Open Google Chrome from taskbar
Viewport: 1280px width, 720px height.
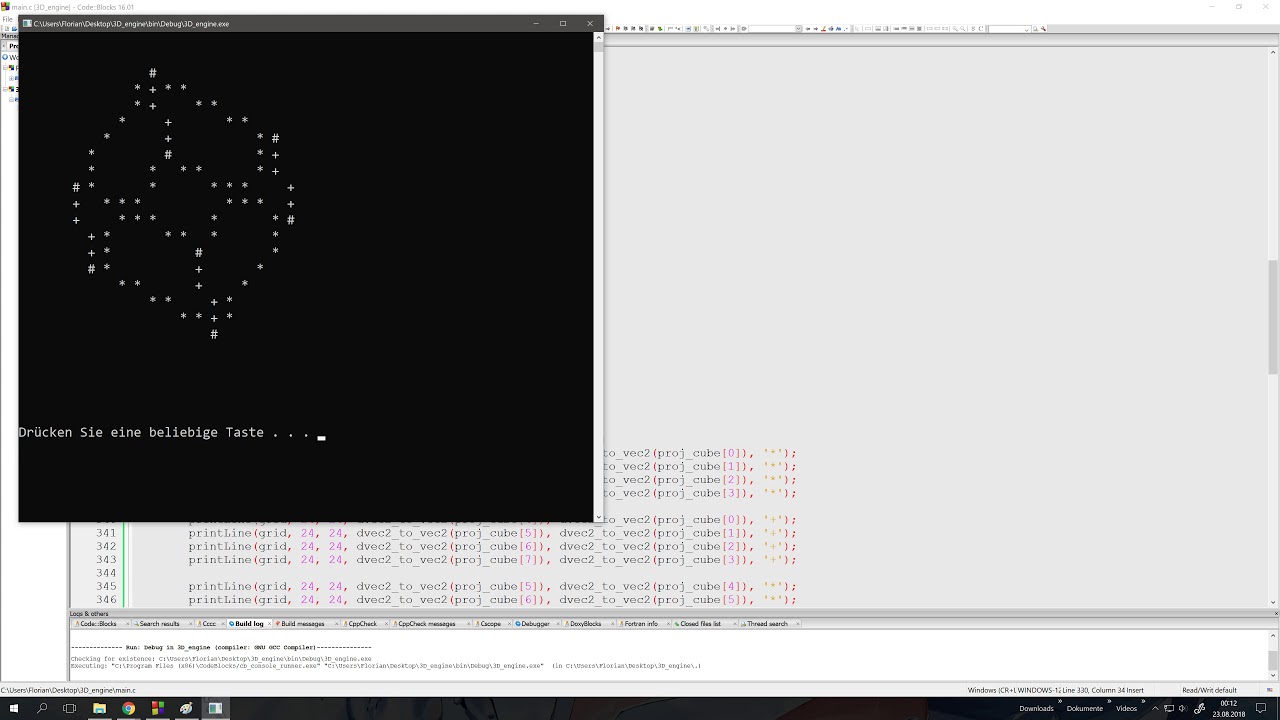(128, 708)
